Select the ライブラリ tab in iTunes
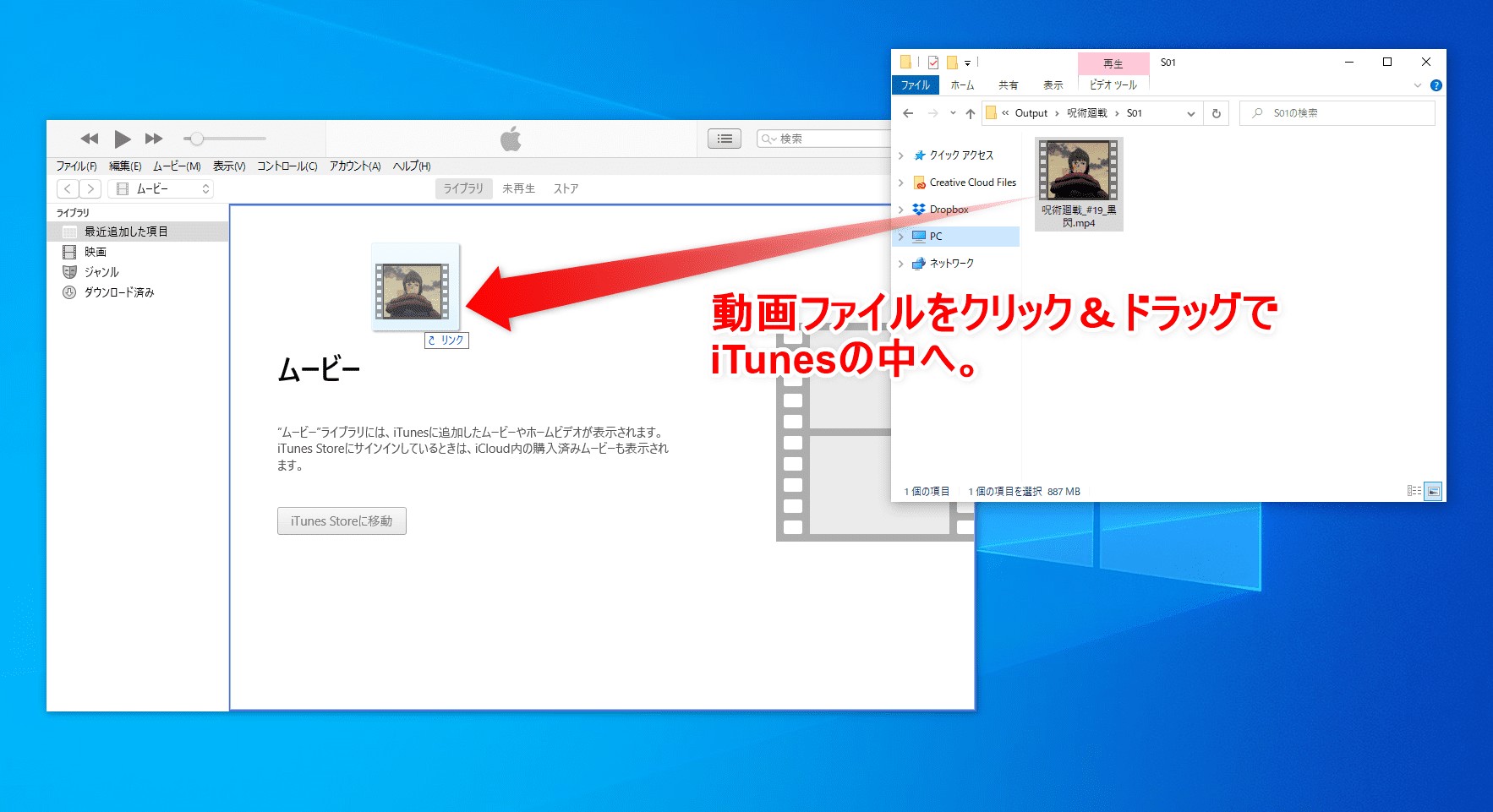1493x812 pixels. click(x=463, y=188)
